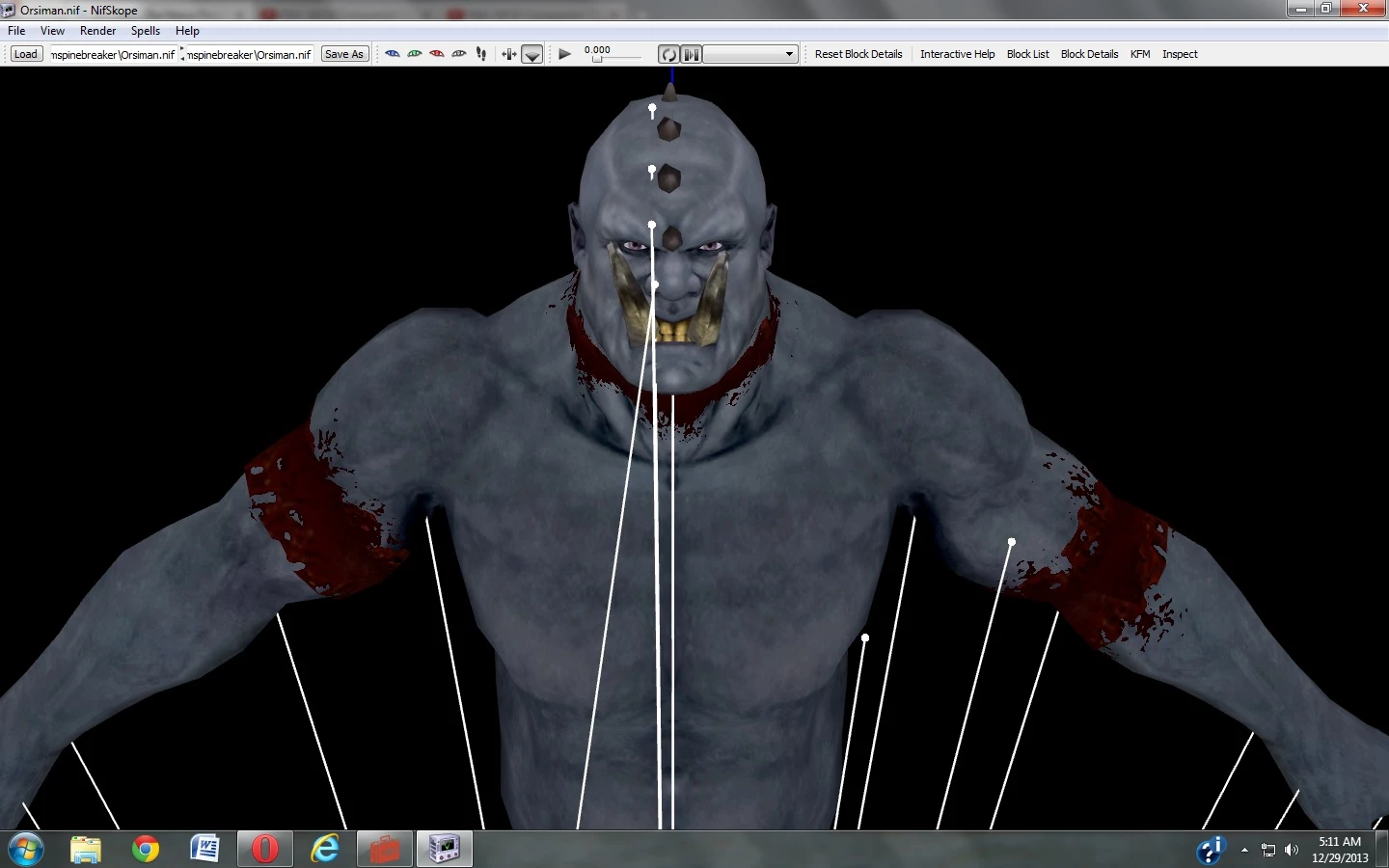Toggle the KFM panel
The height and width of the screenshot is (868, 1389).
(x=1140, y=54)
